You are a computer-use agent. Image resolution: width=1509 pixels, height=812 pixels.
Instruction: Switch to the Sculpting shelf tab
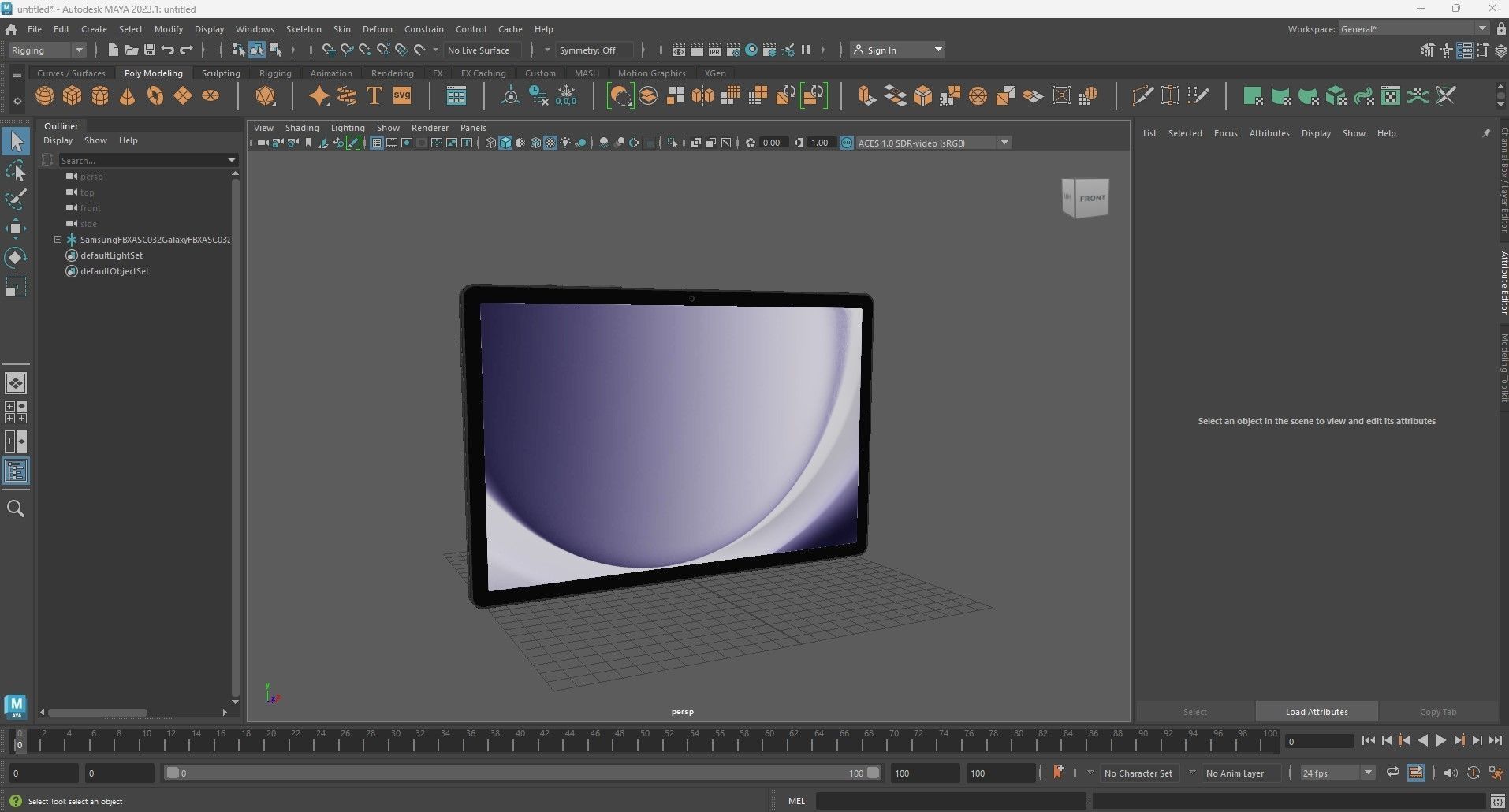[221, 73]
